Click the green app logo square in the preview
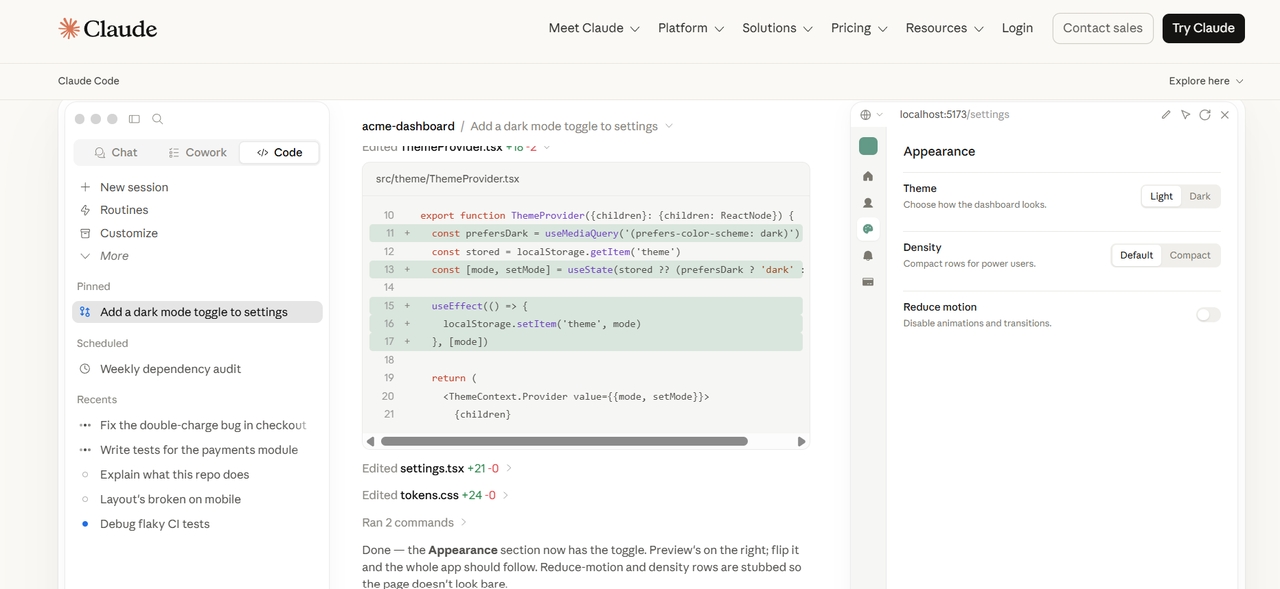The width and height of the screenshot is (1280, 589). pyautogui.click(x=868, y=146)
